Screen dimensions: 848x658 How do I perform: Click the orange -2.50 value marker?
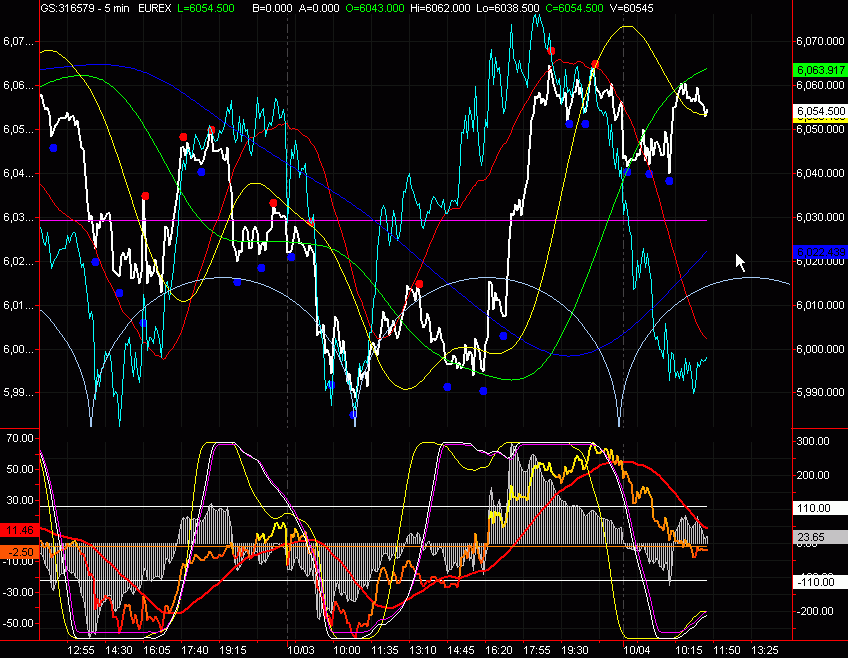(20, 552)
